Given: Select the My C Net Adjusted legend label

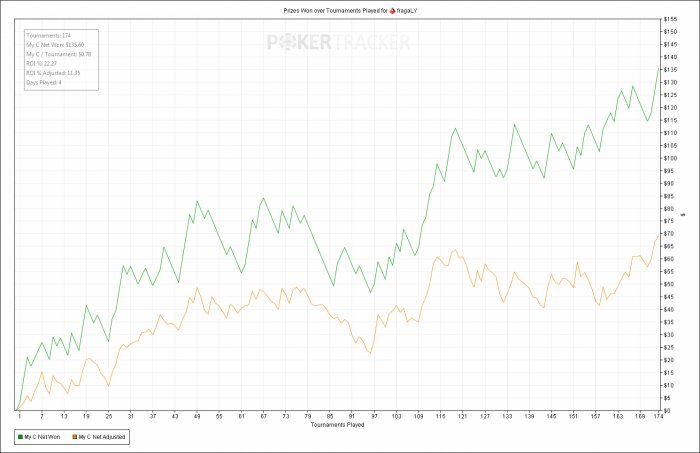Looking at the screenshot, I should point(102,437).
